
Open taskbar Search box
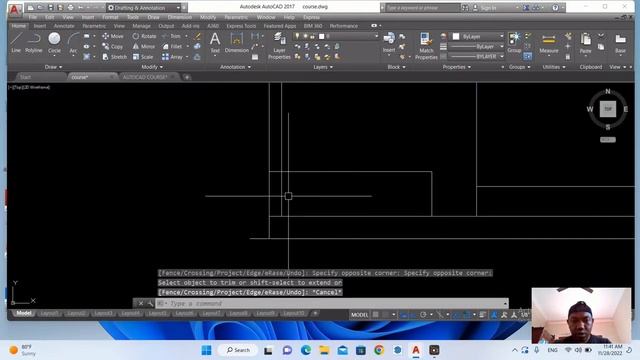pyautogui.click(x=238, y=350)
